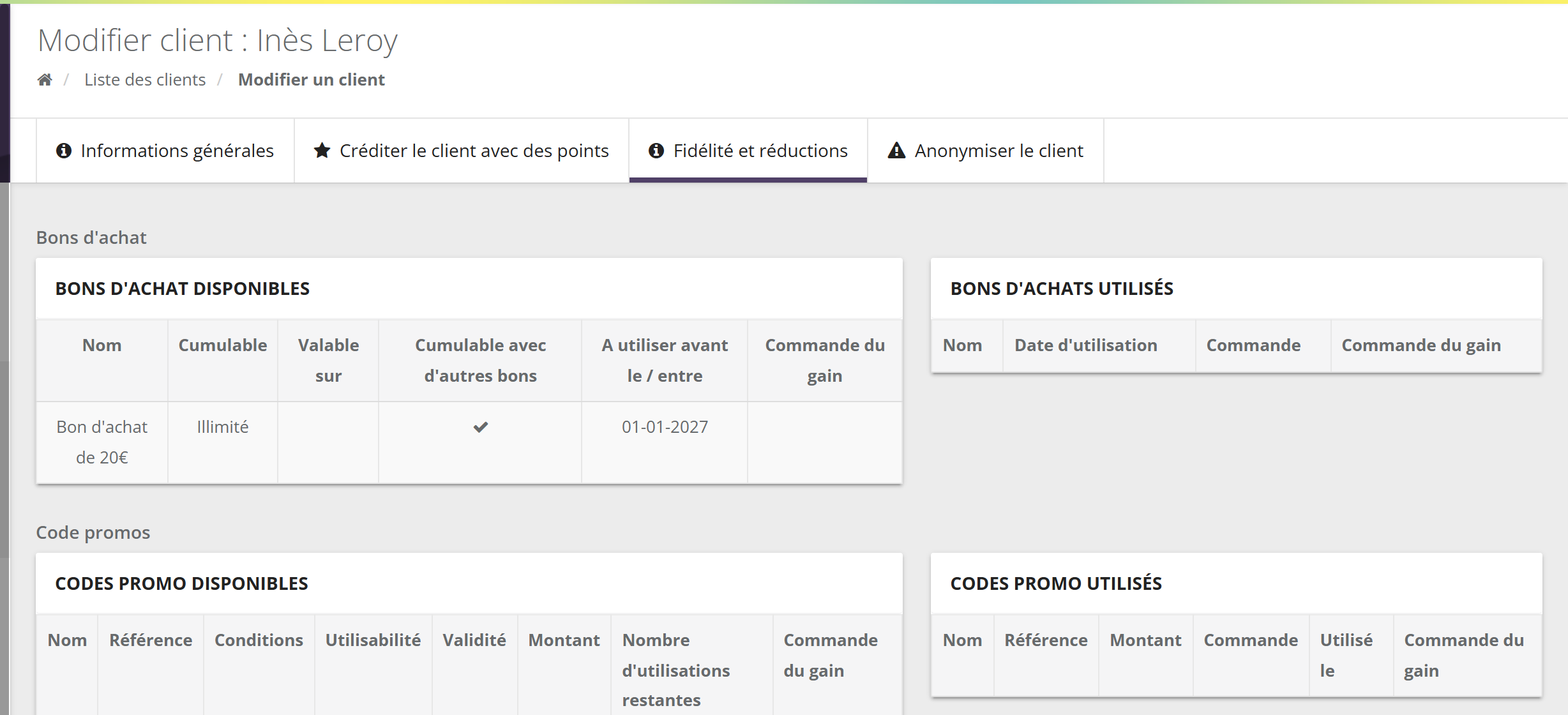Click info icon on Informations générales tab
Viewport: 1568px width, 715px height.
(64, 151)
